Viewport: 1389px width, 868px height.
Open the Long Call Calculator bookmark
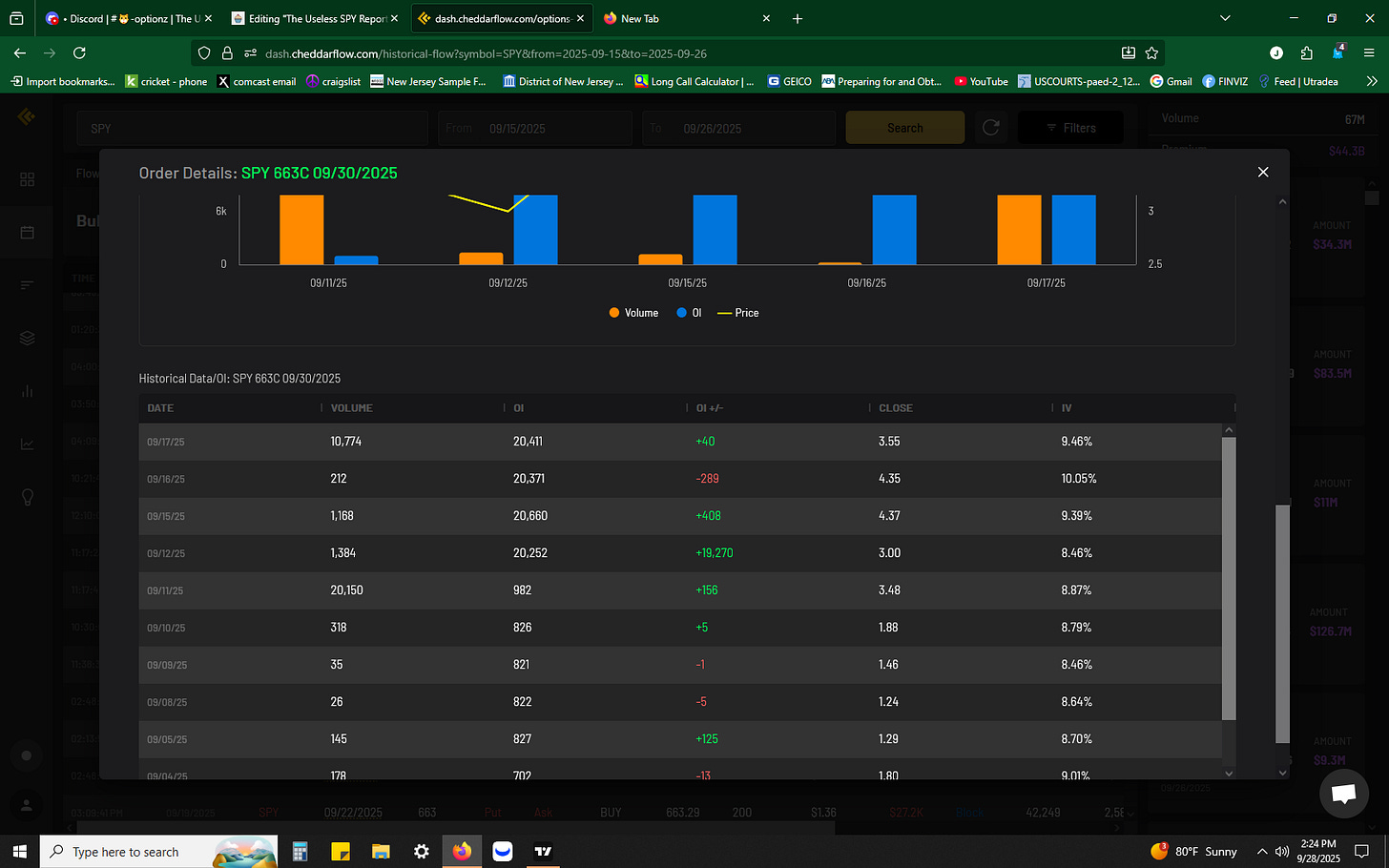click(694, 81)
